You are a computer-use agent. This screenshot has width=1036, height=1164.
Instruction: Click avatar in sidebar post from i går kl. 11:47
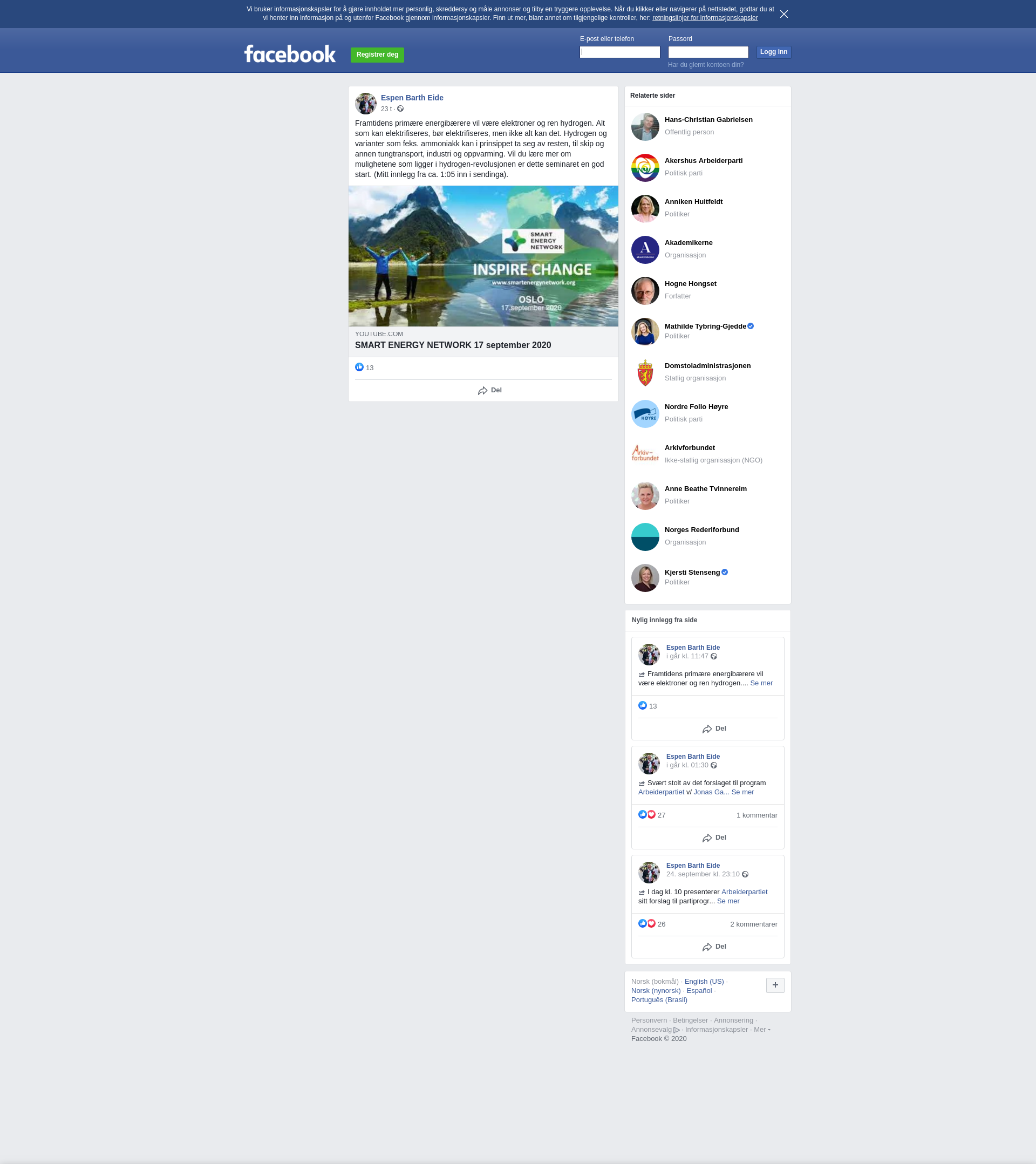(x=649, y=655)
